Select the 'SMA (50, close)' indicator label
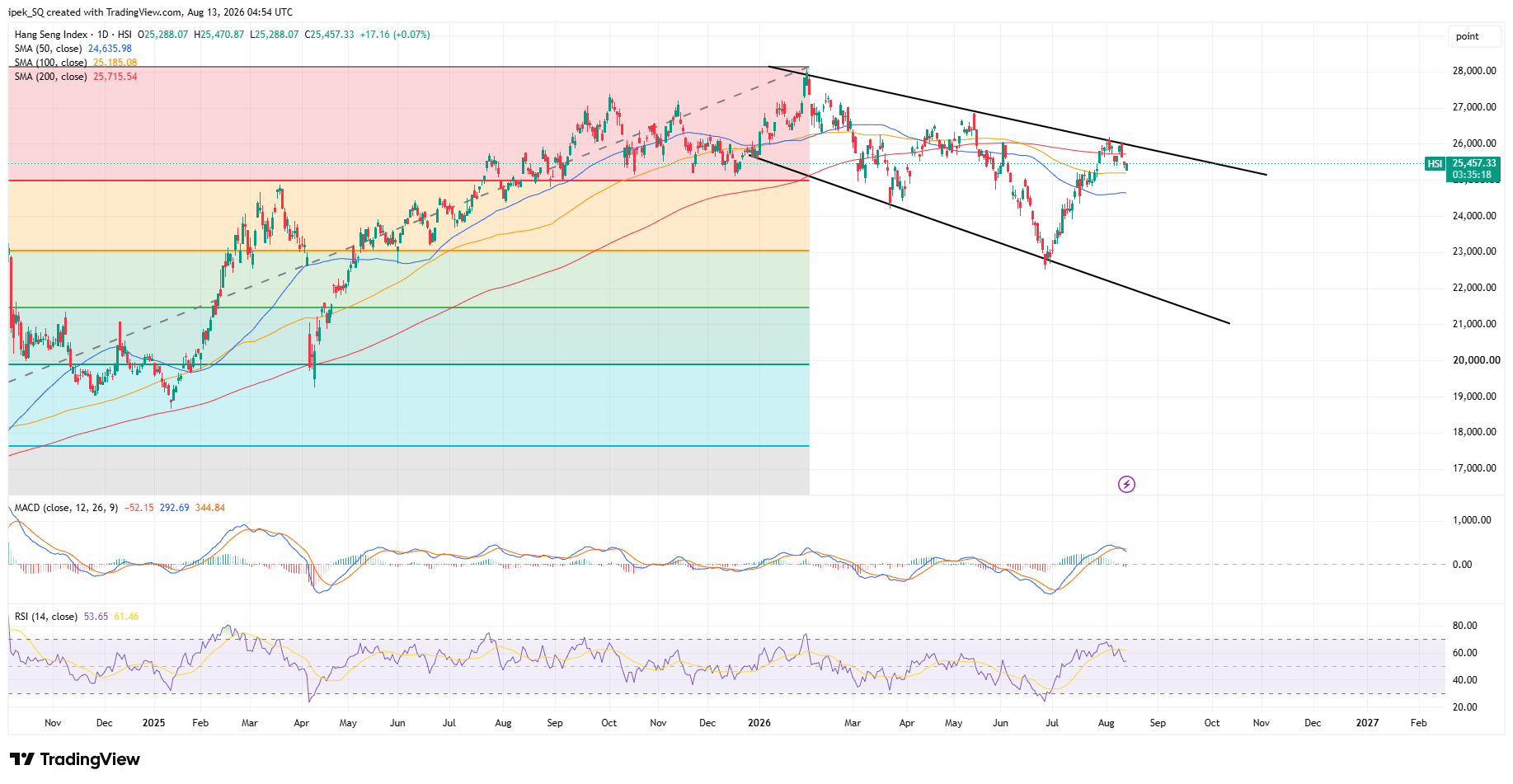The image size is (1513, 784). (x=49, y=49)
